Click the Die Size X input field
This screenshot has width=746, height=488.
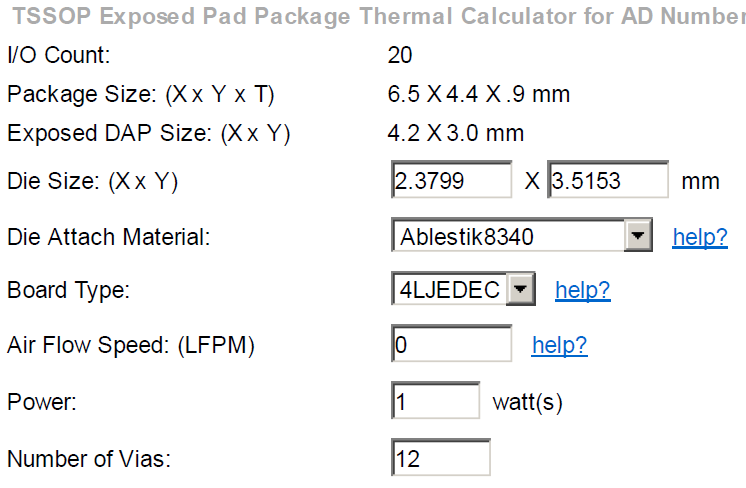(x=452, y=179)
